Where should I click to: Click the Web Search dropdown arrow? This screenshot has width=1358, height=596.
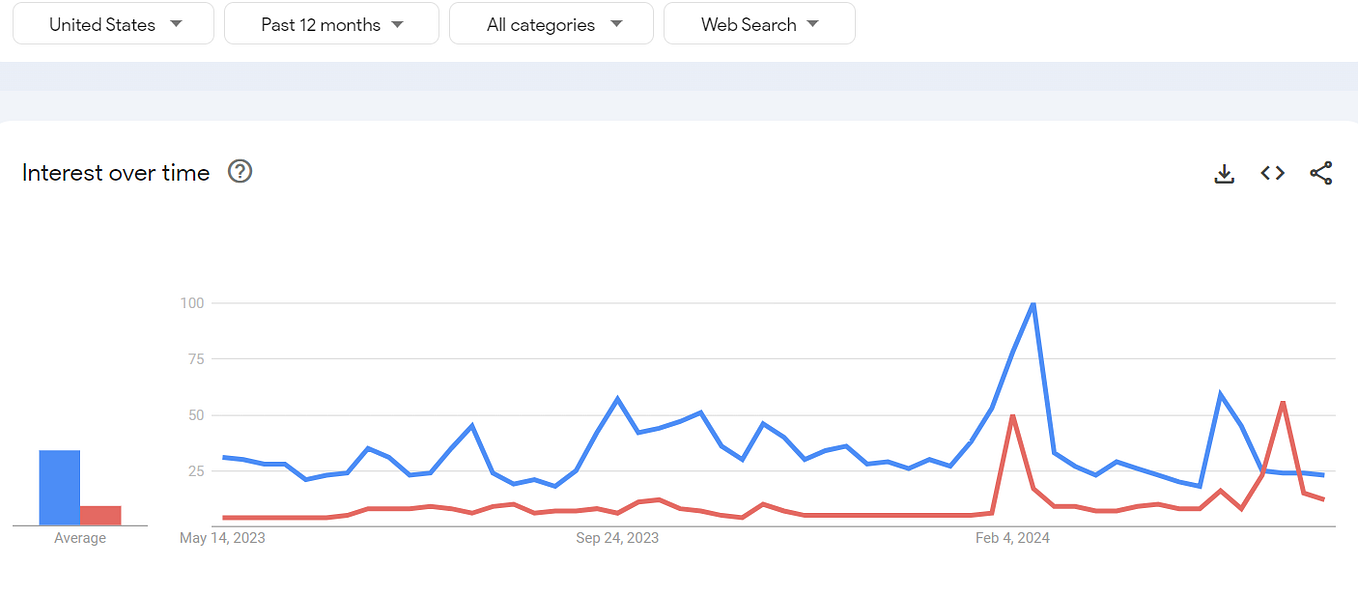pyautogui.click(x=812, y=24)
